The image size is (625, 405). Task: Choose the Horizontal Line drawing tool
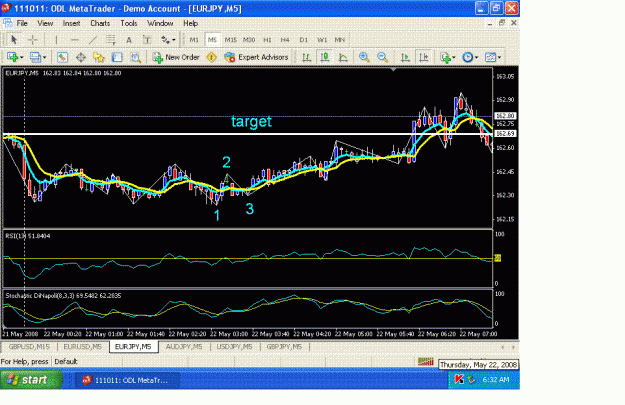point(74,40)
